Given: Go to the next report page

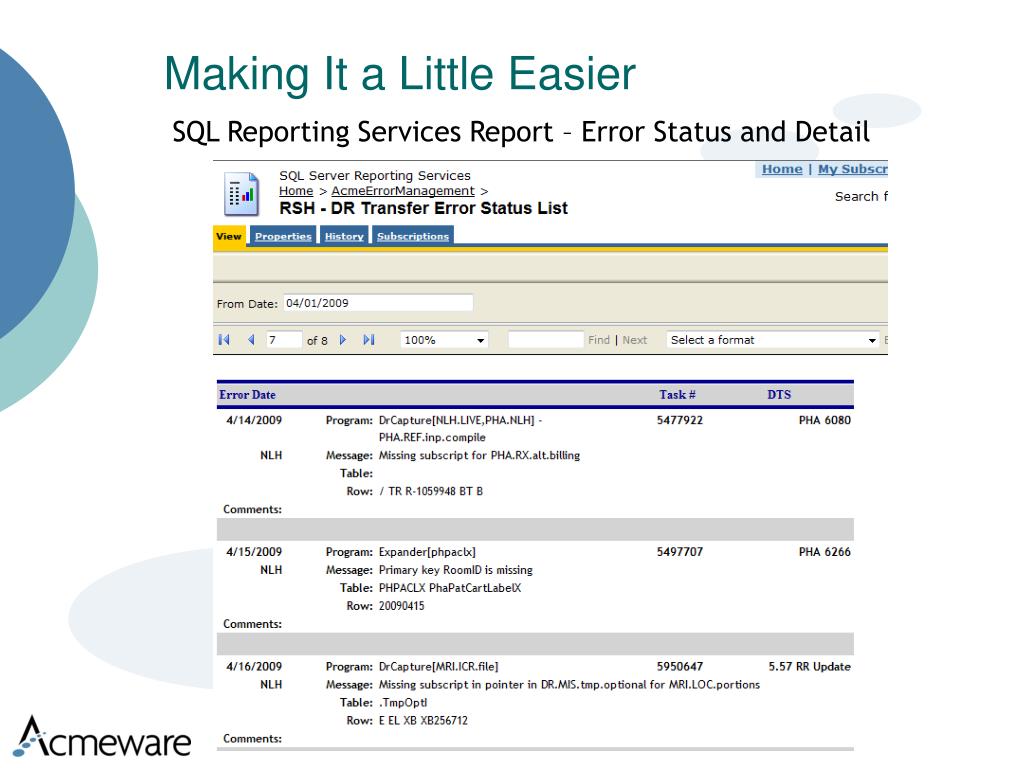Looking at the screenshot, I should 343,340.
